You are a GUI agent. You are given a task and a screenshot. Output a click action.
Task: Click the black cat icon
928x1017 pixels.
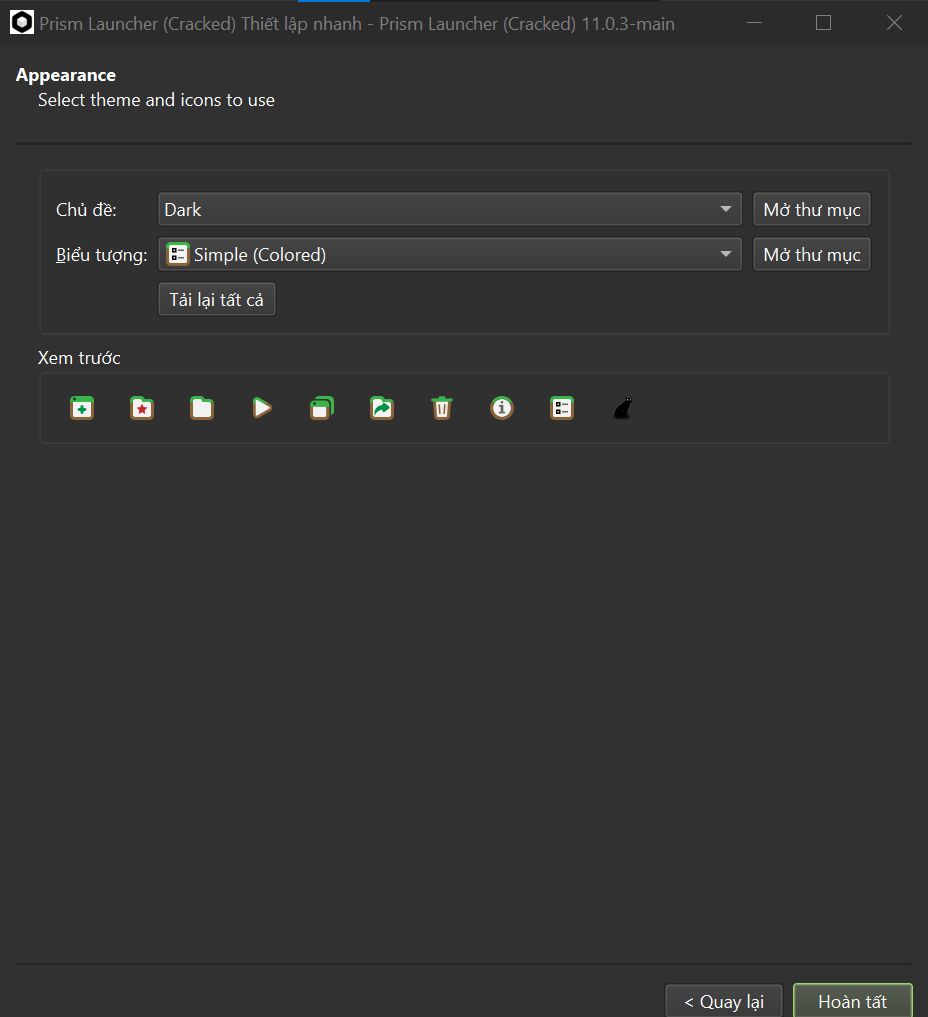pos(623,408)
